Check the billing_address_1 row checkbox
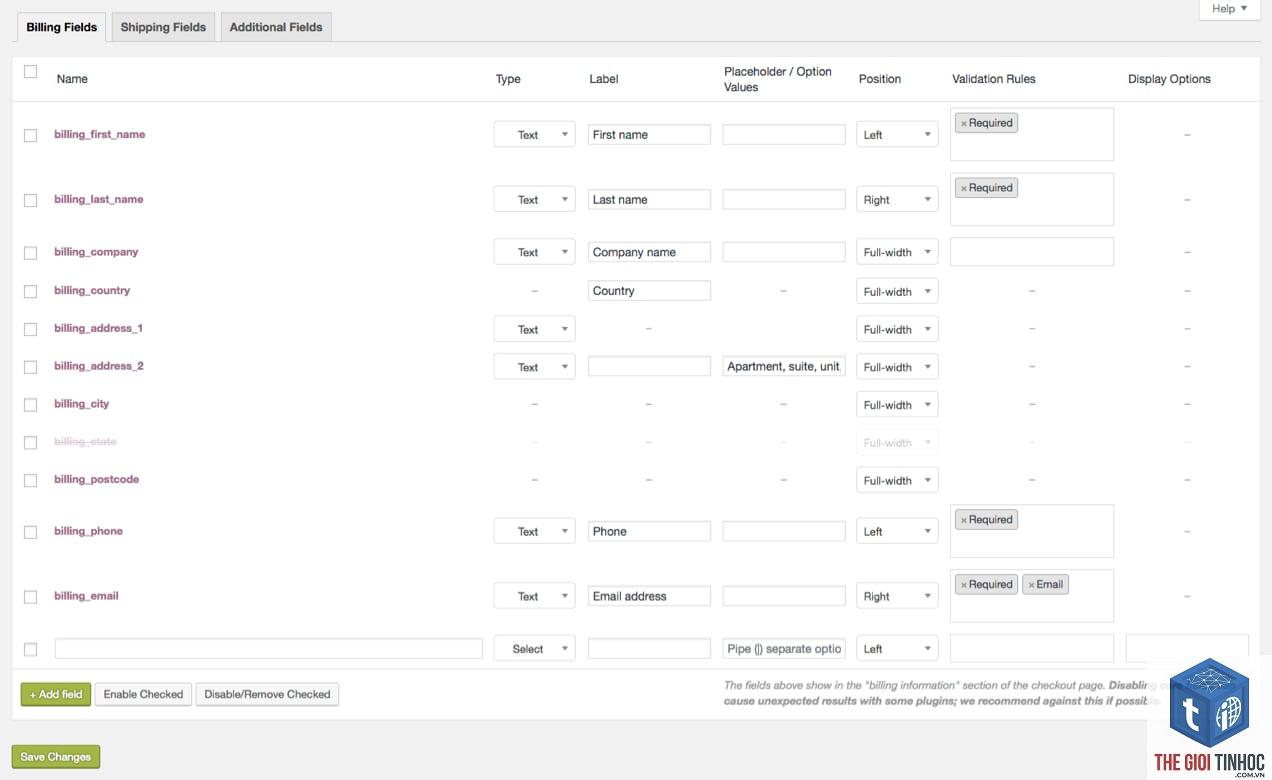 (x=30, y=329)
